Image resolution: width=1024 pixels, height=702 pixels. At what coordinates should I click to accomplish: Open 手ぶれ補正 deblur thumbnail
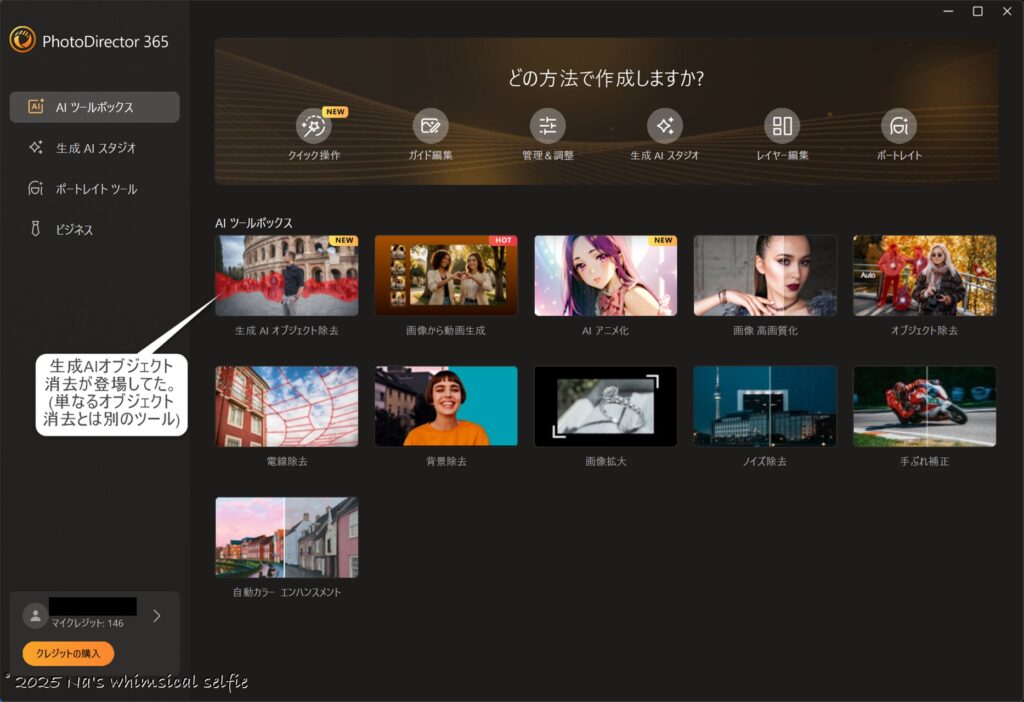(924, 406)
